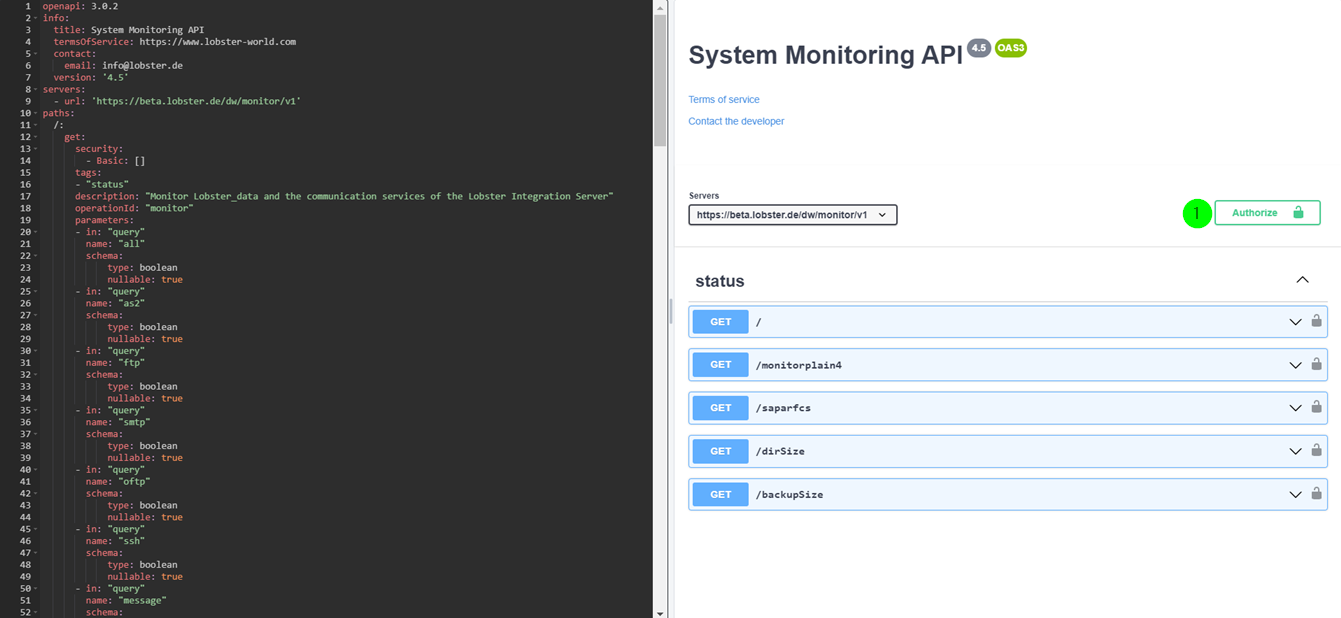Fold the query parameter at line 35

coord(36,410)
